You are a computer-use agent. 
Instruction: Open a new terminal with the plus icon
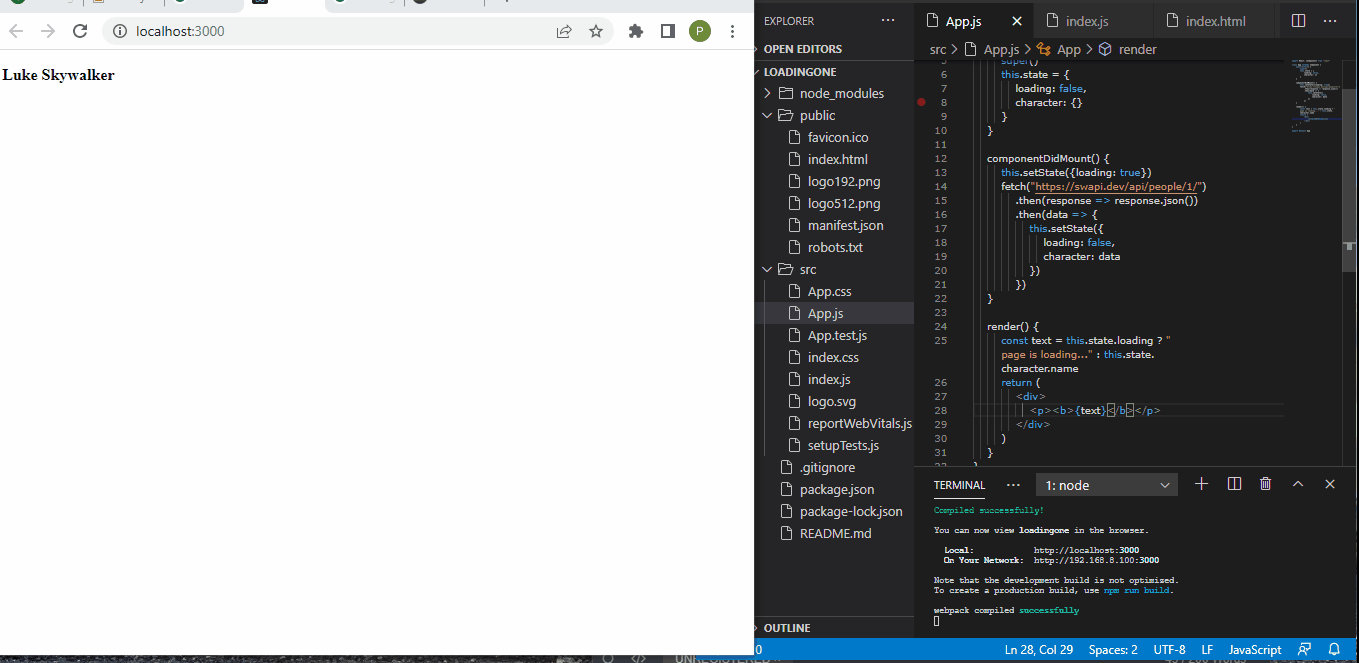1201,483
